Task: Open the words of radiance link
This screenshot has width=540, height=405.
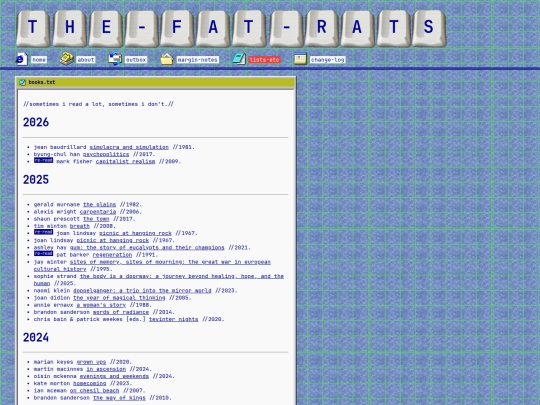Action: 121,312
